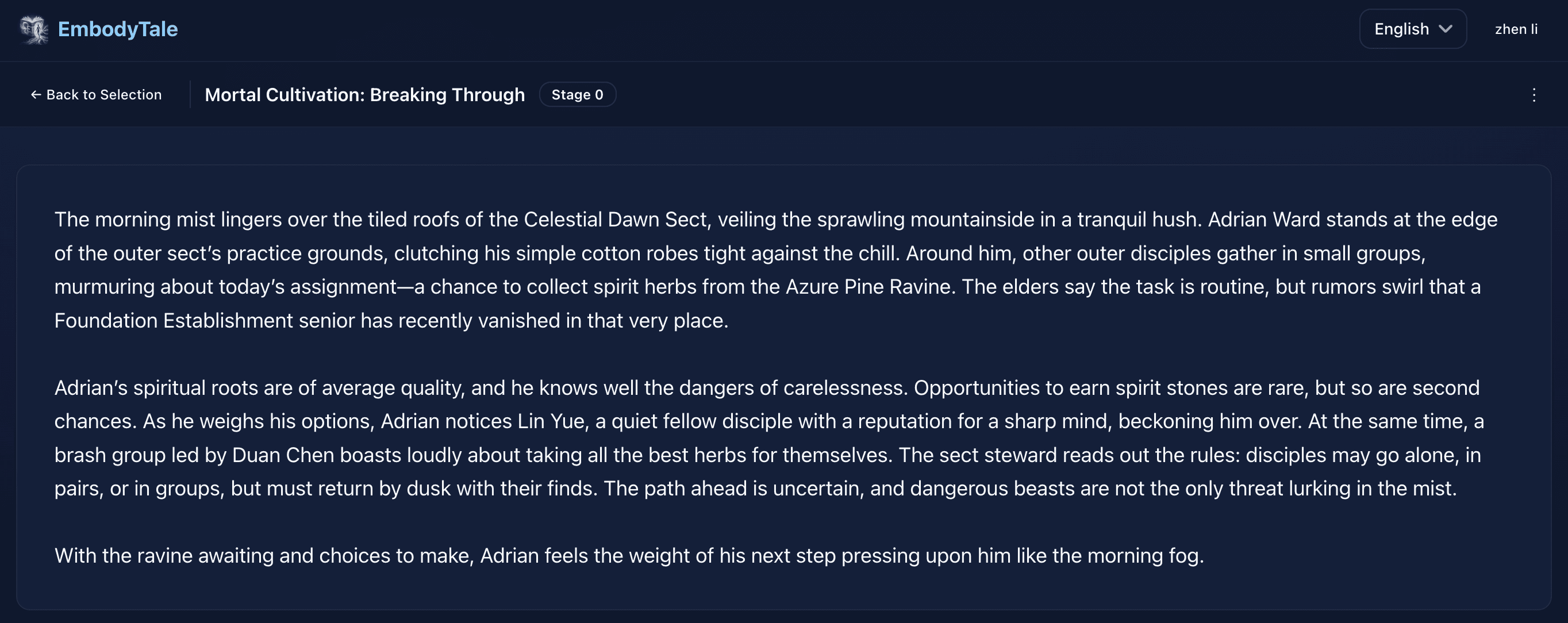The width and height of the screenshot is (1568, 623).
Task: Select the Stage 0 badge
Action: coord(577,94)
